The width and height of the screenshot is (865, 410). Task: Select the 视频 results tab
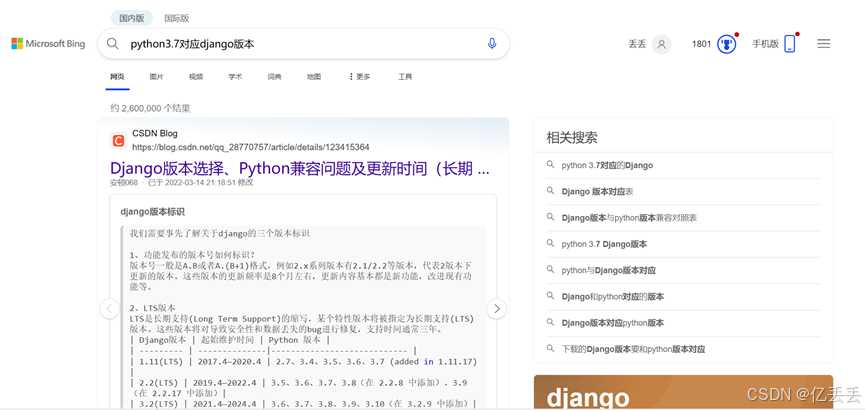pyautogui.click(x=196, y=77)
